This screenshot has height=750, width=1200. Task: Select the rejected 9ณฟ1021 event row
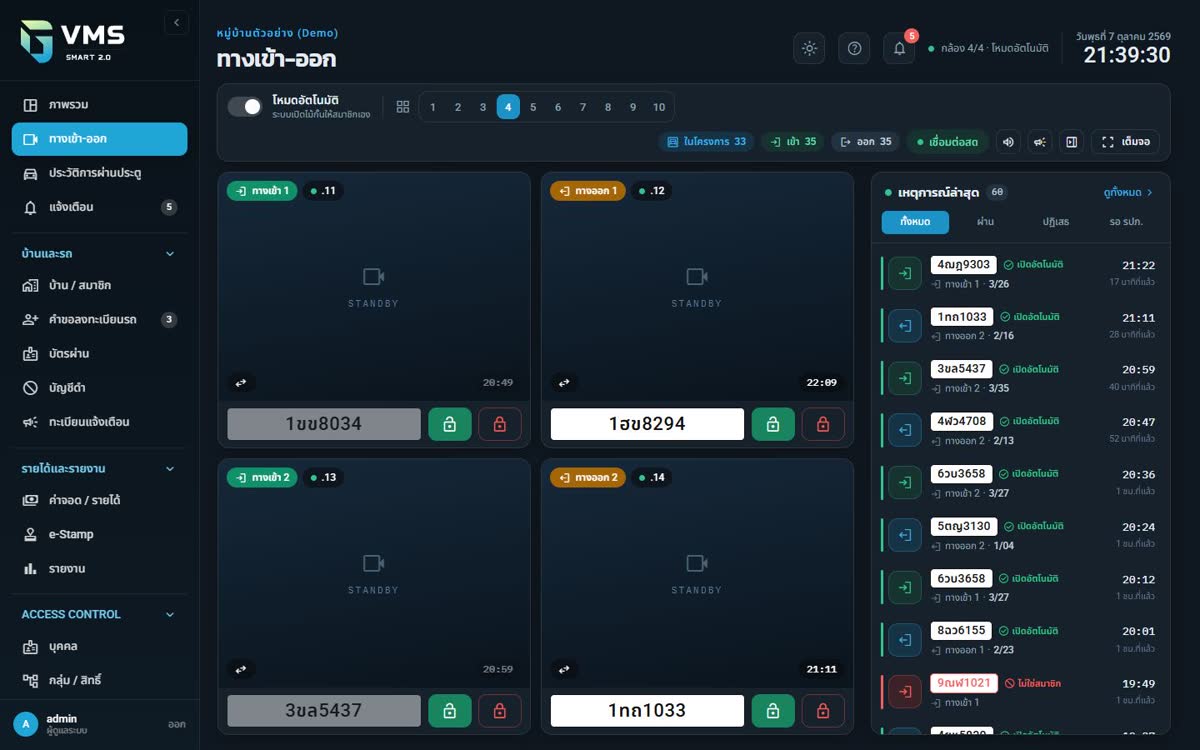pos(1019,692)
